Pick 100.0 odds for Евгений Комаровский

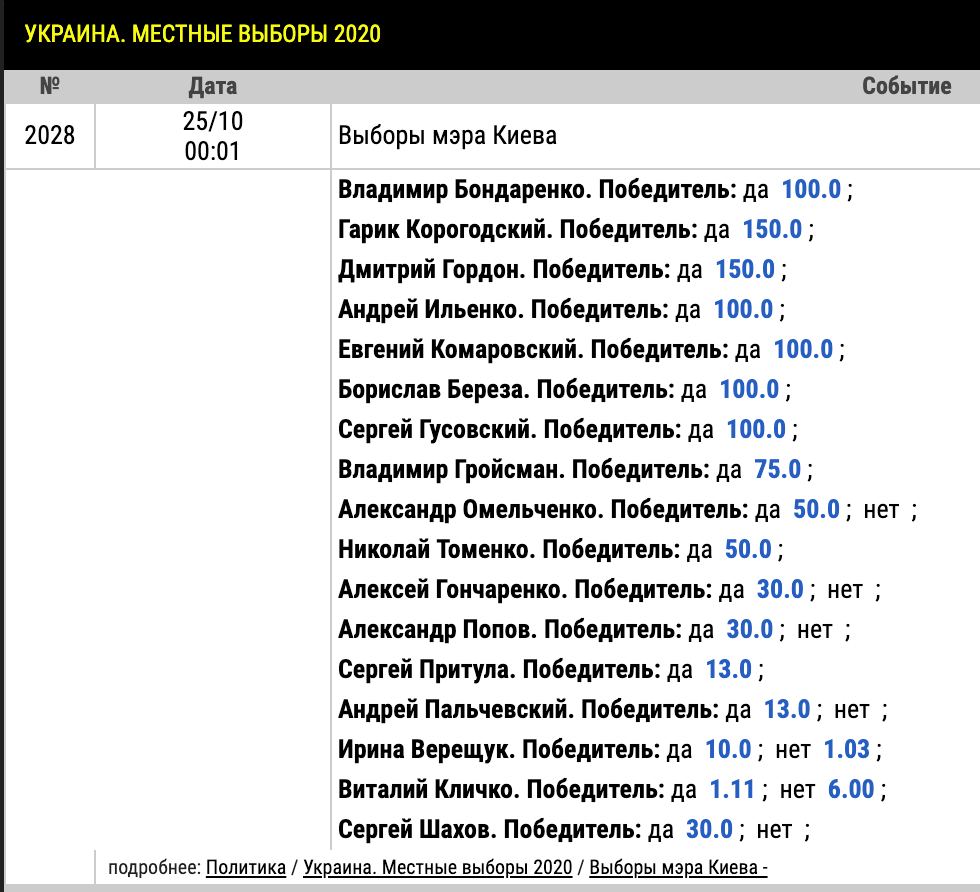pyautogui.click(x=803, y=349)
